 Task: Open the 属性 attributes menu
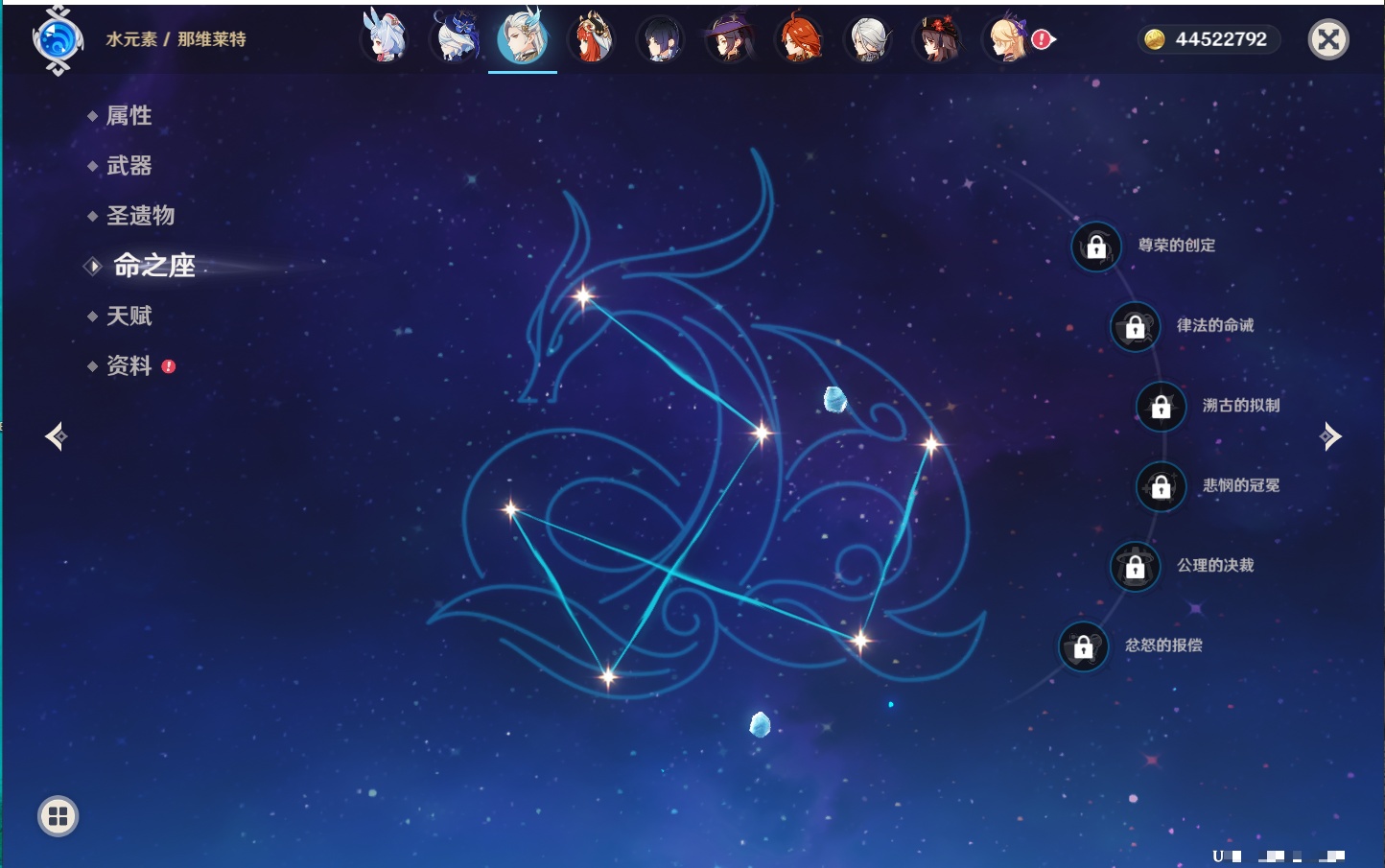[x=129, y=116]
